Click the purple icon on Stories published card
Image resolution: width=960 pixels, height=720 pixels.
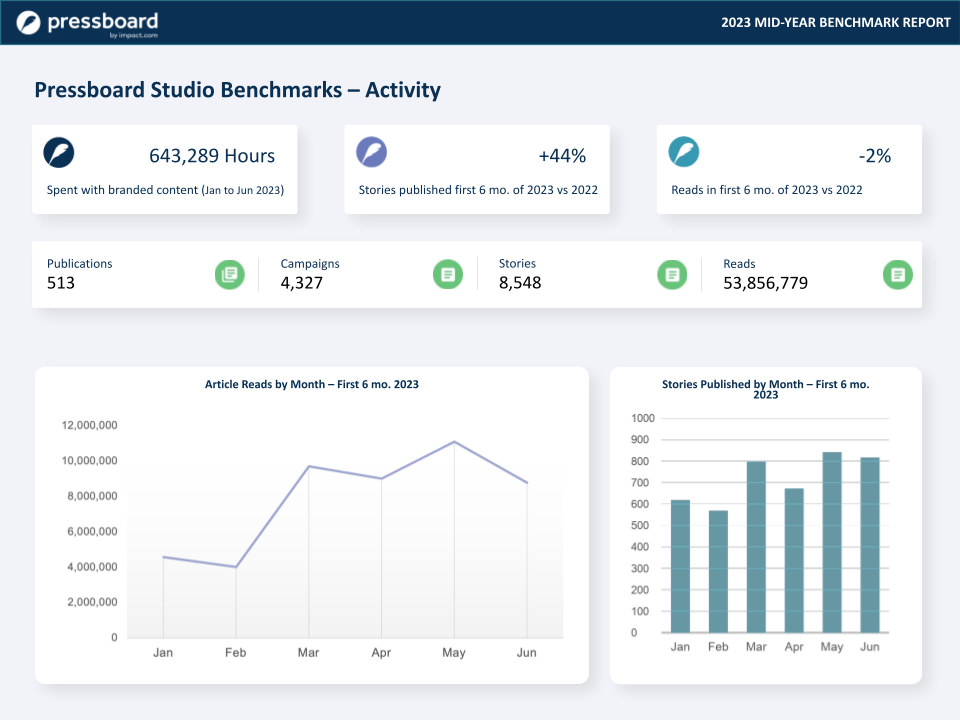click(x=371, y=151)
